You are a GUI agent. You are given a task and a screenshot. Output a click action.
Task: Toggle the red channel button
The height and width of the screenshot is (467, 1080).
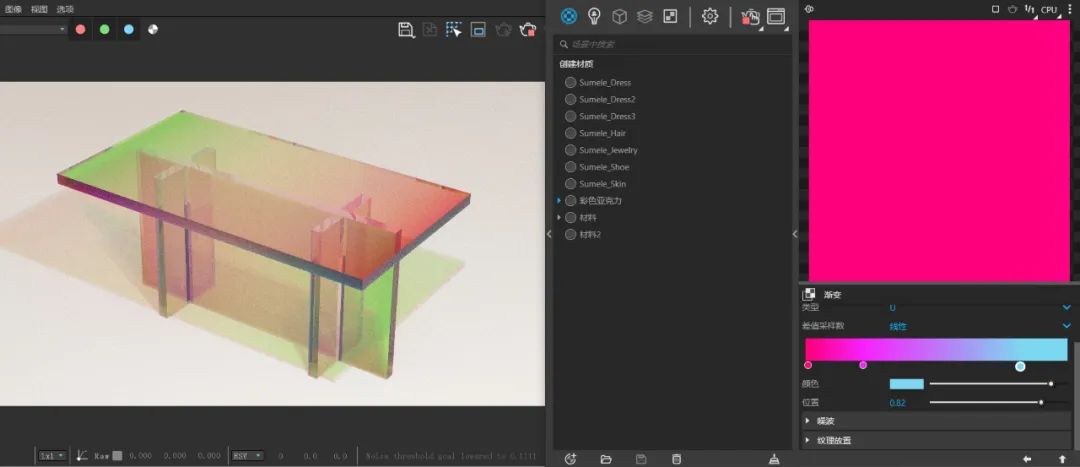tap(81, 30)
